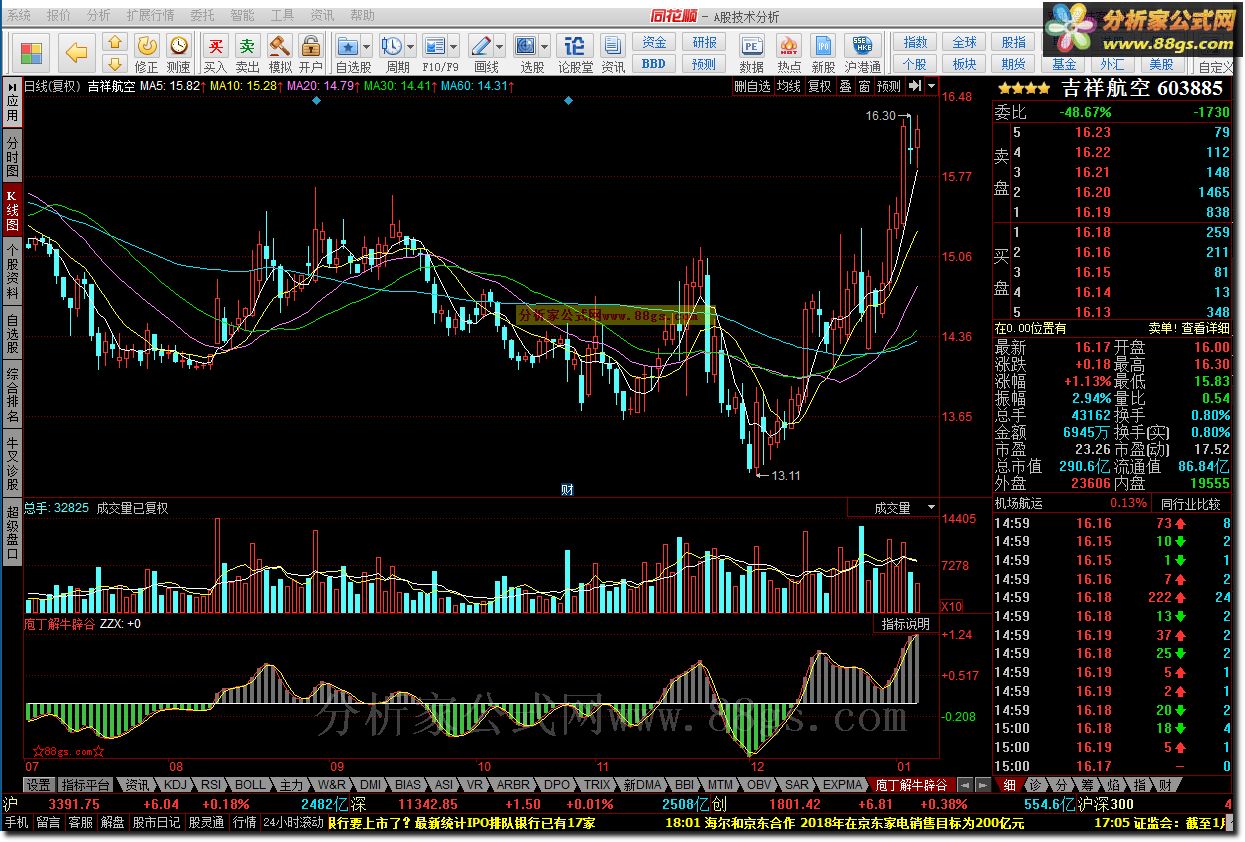Image resolution: width=1245 pixels, height=842 pixels.
Task: Open the 修正 correction tool
Action: pos(146,53)
